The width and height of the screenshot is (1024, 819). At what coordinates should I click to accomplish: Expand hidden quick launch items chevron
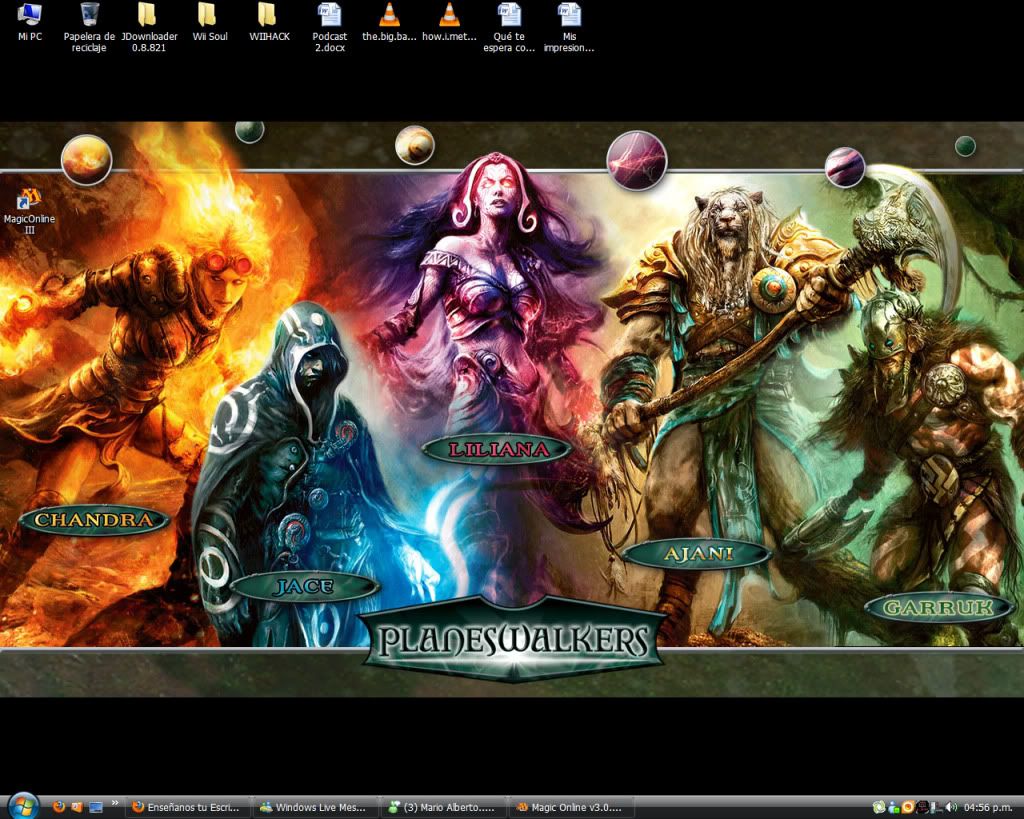115,803
